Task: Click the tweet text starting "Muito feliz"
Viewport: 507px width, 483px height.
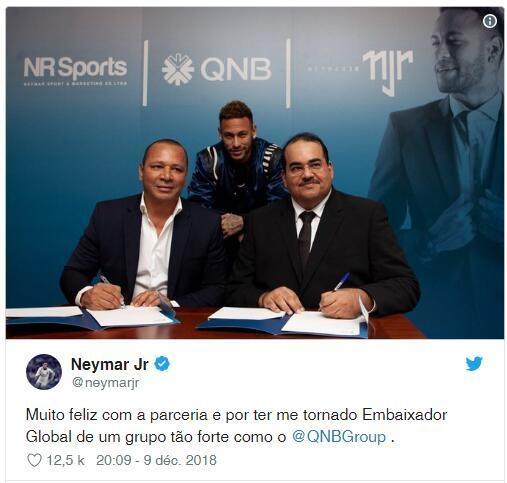Action: [236, 426]
